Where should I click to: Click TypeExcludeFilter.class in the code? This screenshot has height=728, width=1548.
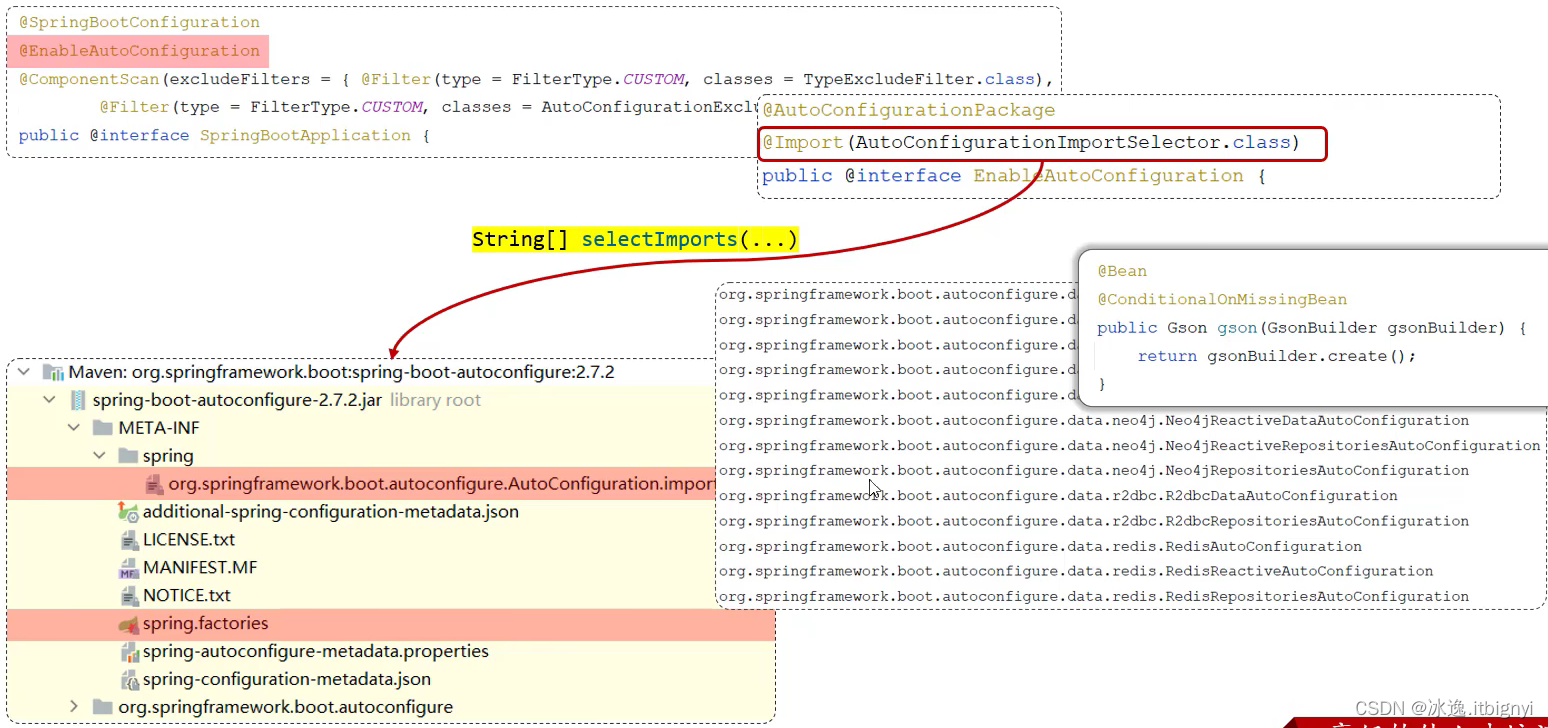click(x=919, y=79)
